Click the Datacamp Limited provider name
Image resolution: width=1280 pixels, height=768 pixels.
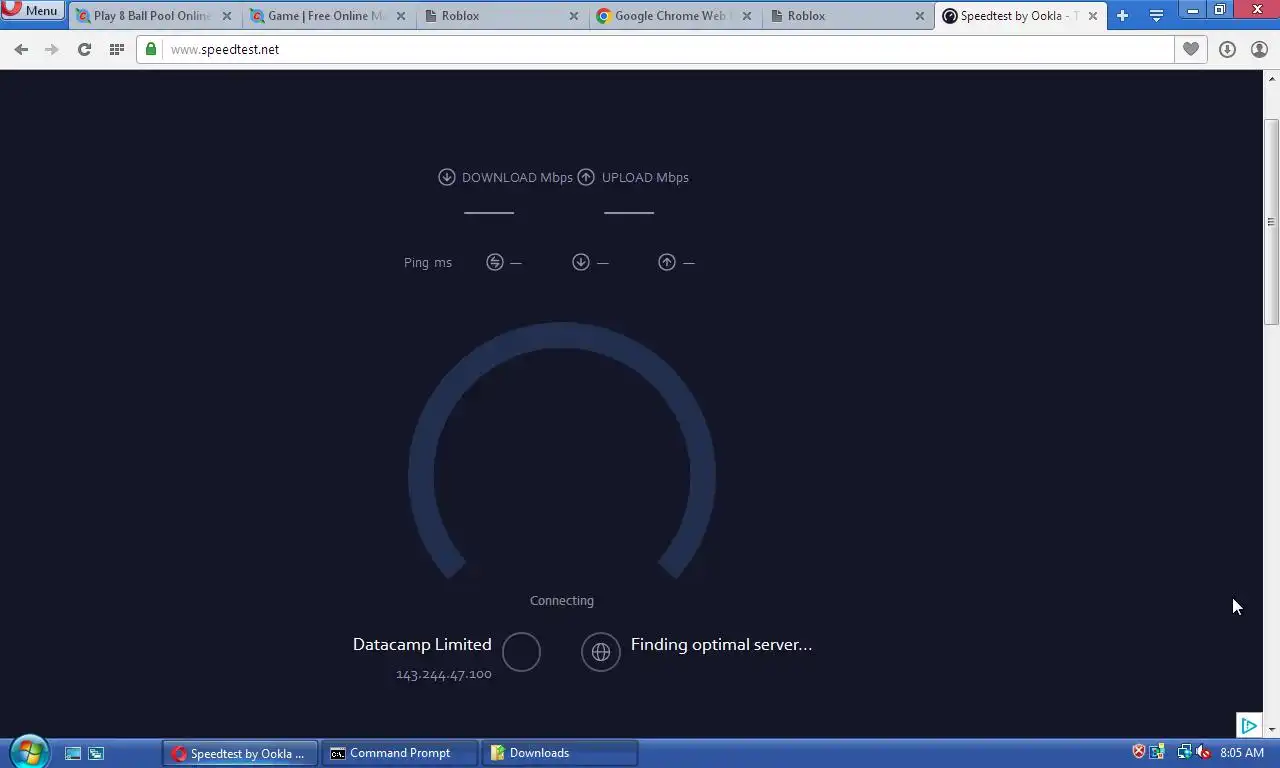tap(422, 645)
